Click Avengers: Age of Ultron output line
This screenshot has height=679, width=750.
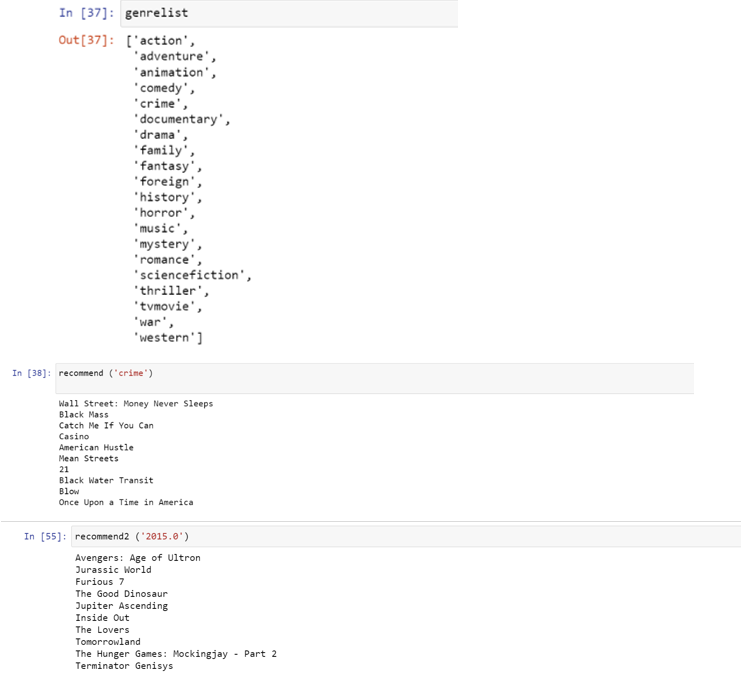tap(138, 558)
